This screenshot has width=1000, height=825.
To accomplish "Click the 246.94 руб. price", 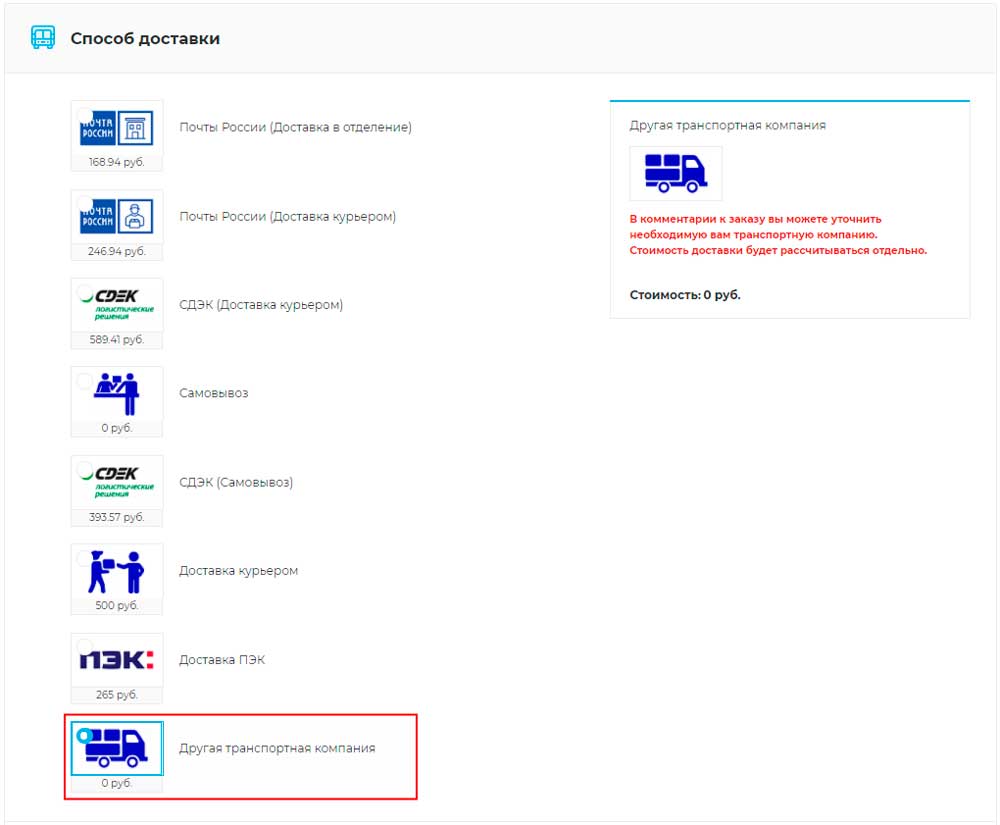I will click(117, 251).
